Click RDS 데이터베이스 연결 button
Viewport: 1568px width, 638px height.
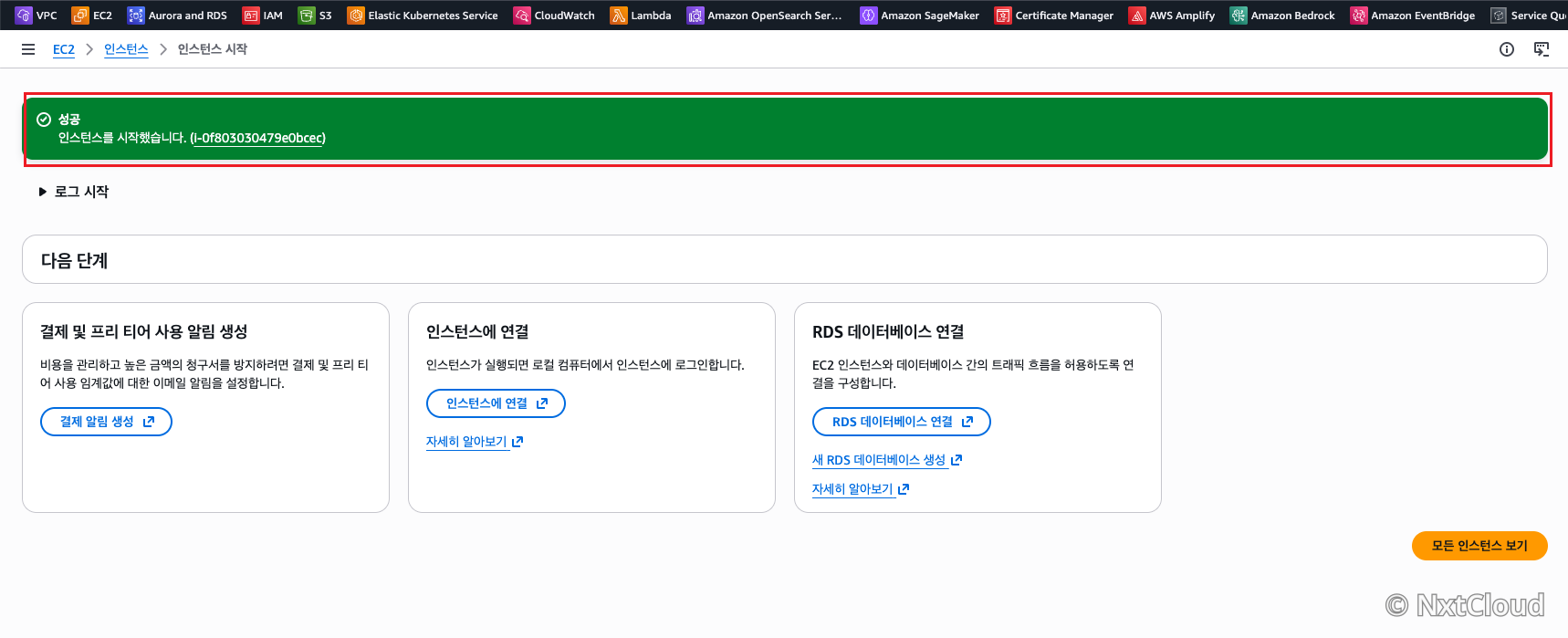click(x=902, y=422)
